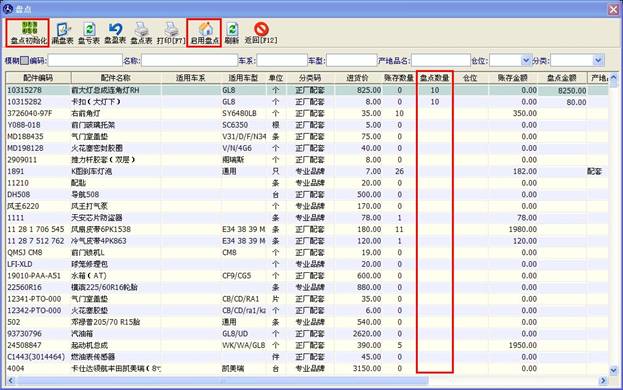Click the 编码 search input field
The width and height of the screenshot is (623, 390).
85,60
